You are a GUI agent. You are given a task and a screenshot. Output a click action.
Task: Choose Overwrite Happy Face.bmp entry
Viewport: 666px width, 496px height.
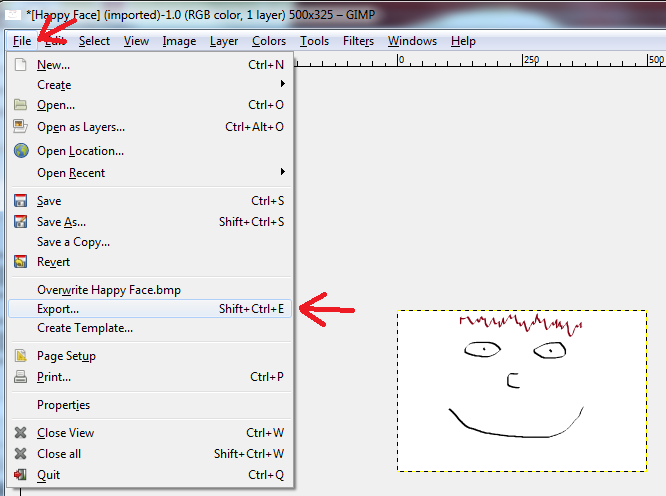pyautogui.click(x=150, y=290)
